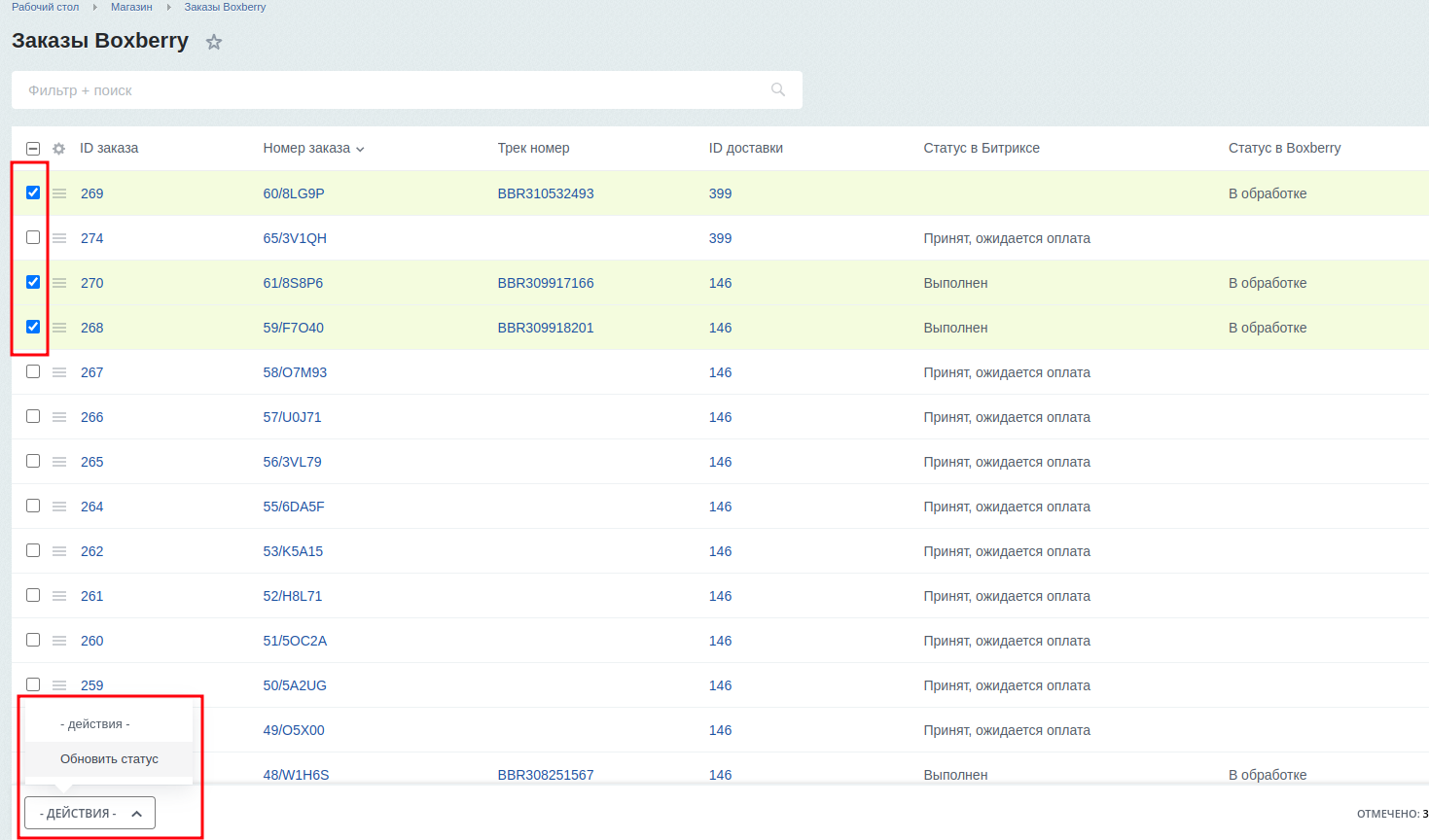Choose Обновить статус from actions menu
This screenshot has width=1429, height=840.
(109, 759)
